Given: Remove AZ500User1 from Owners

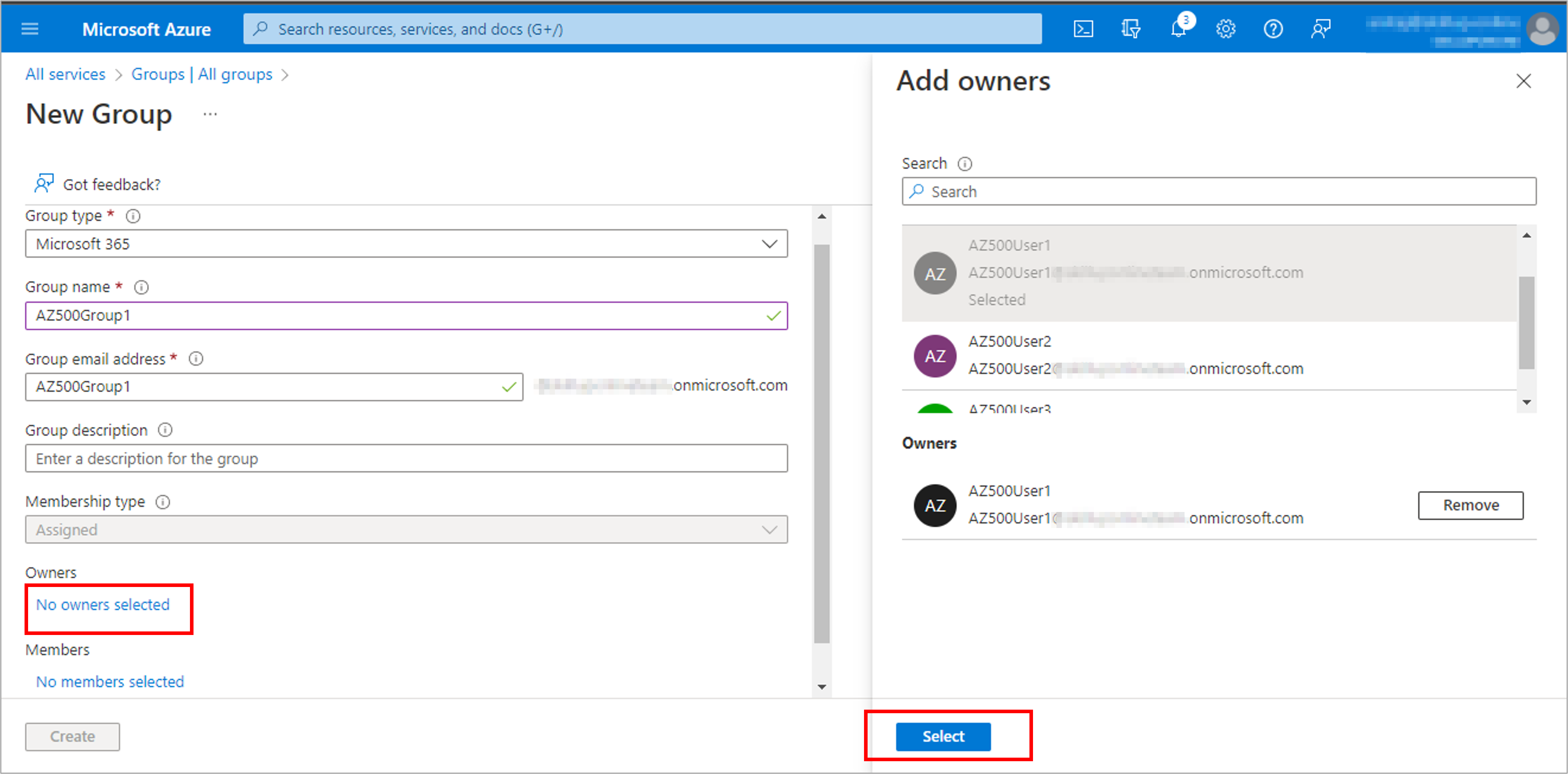Looking at the screenshot, I should 1471,505.
